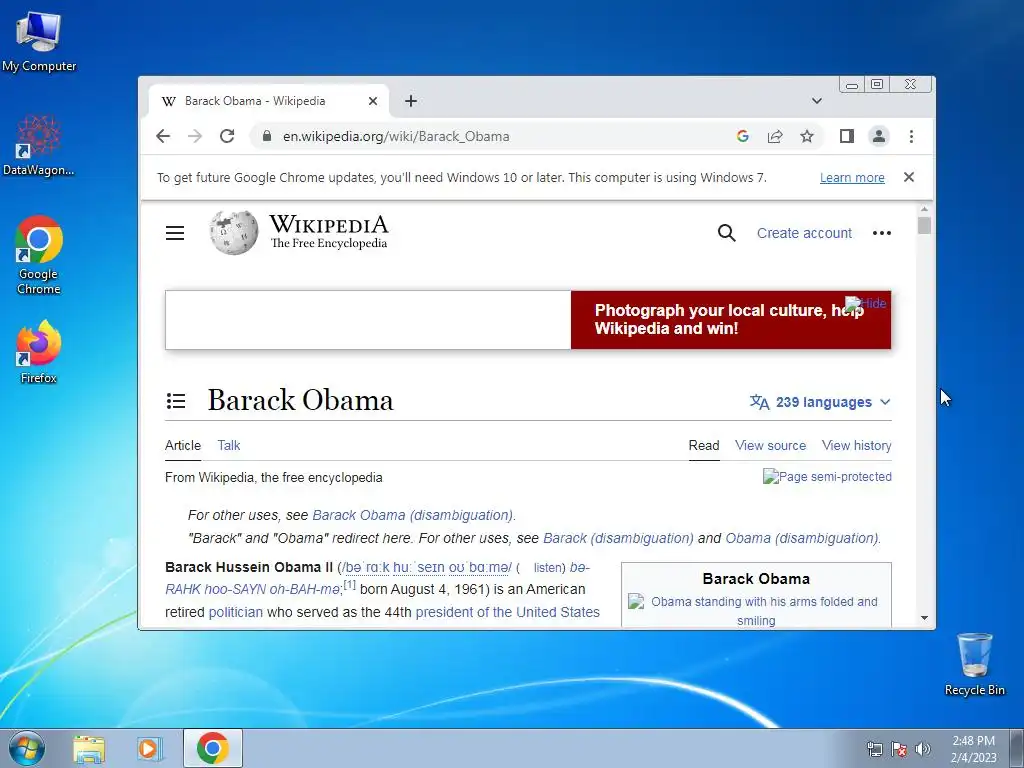Viewport: 1024px width, 768px height.
Task: Open president of the United States link
Action: pos(507,612)
